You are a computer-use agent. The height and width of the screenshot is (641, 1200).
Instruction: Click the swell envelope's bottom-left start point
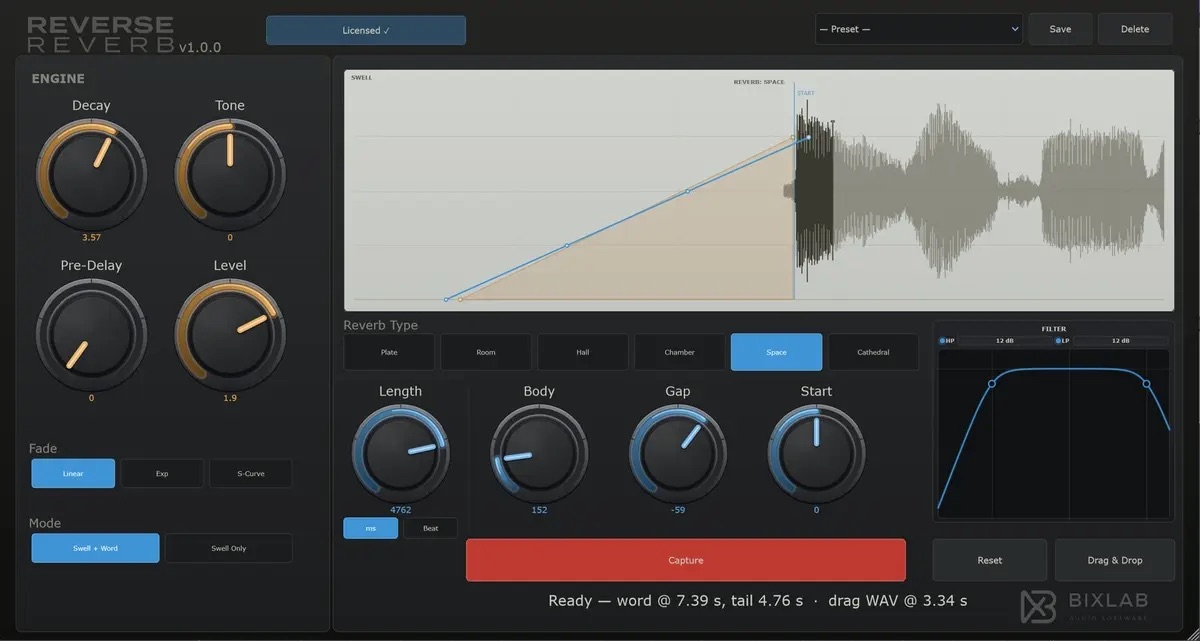446,299
